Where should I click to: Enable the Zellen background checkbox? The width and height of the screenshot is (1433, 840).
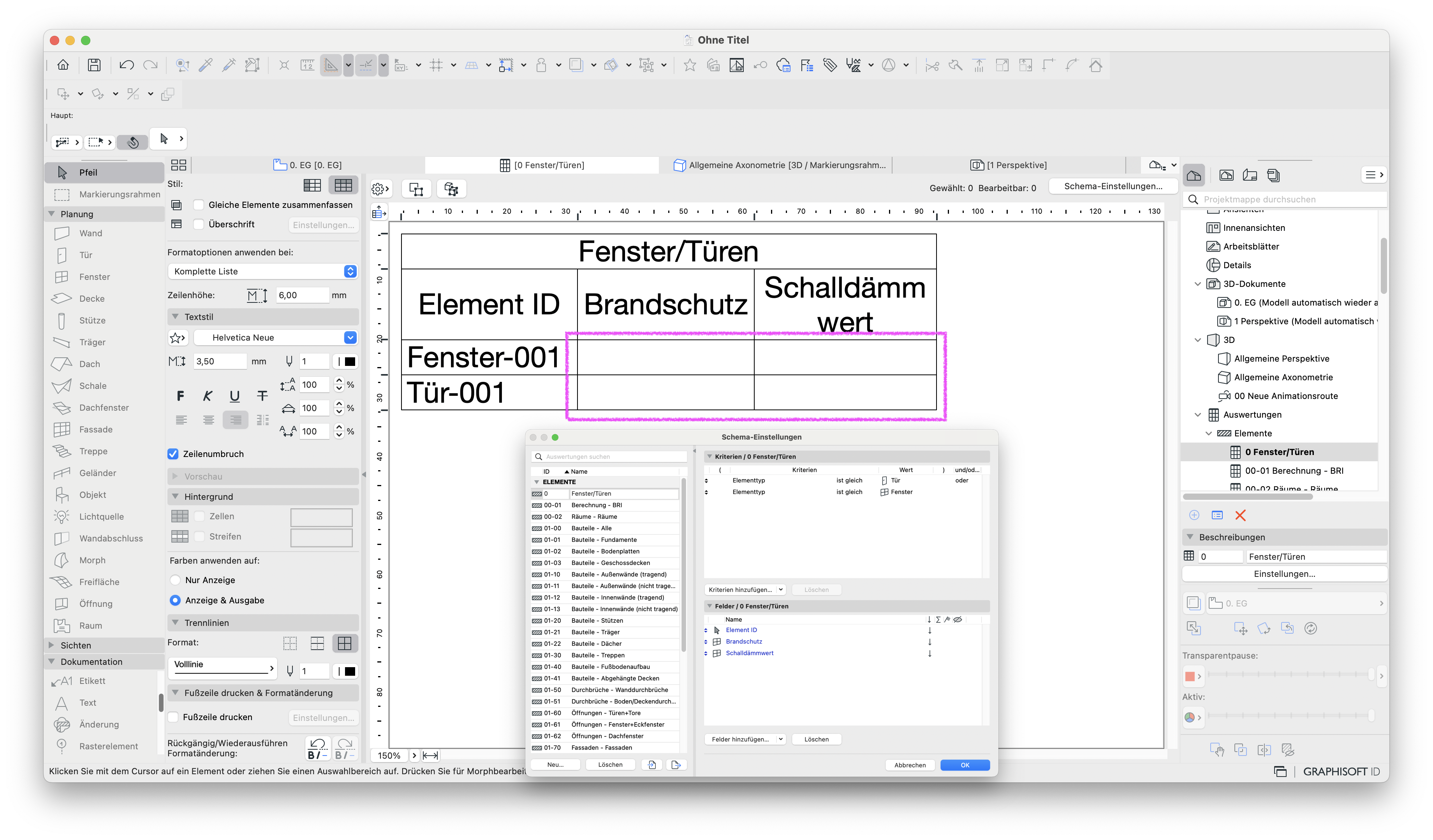click(200, 516)
